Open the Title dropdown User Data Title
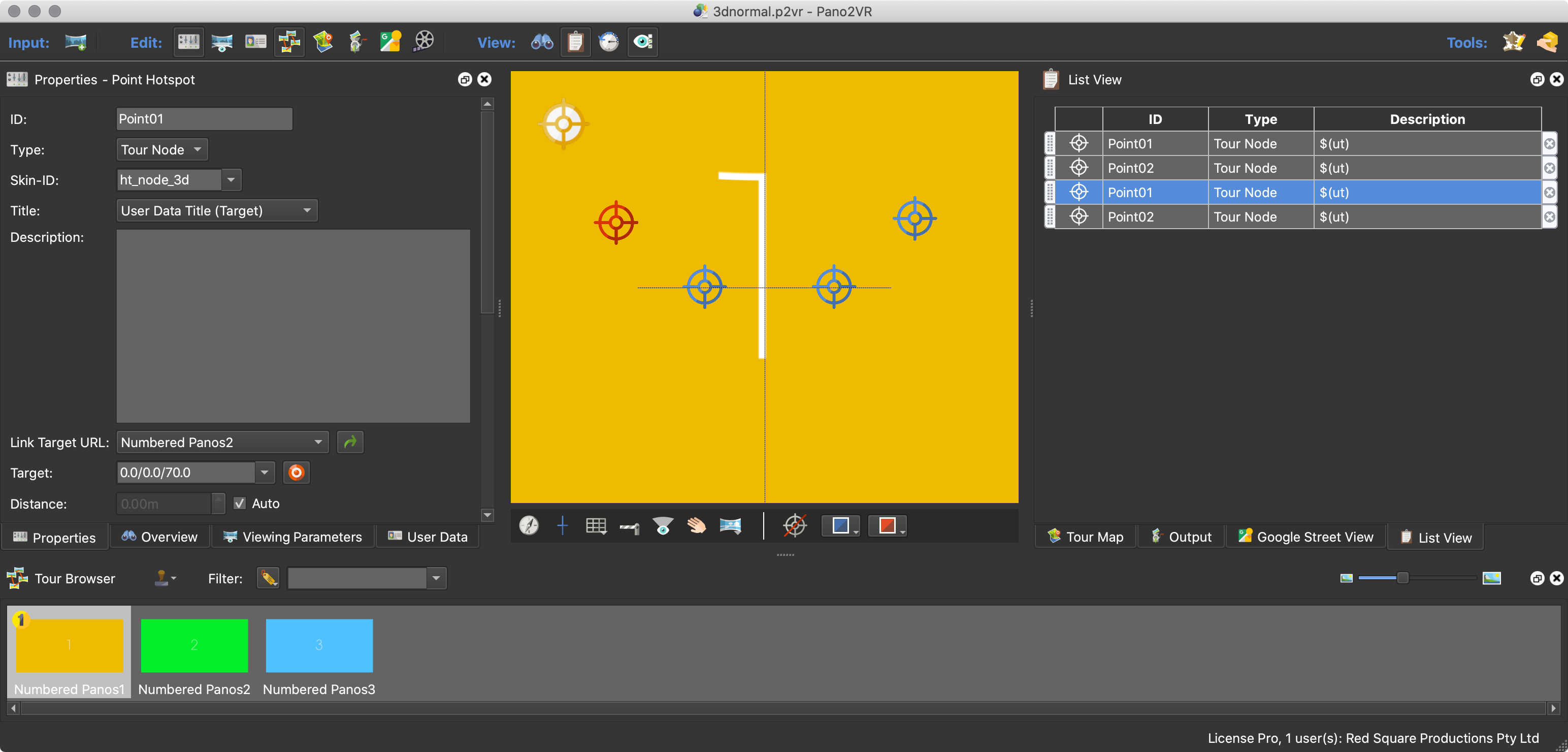1568x752 pixels. 217,211
